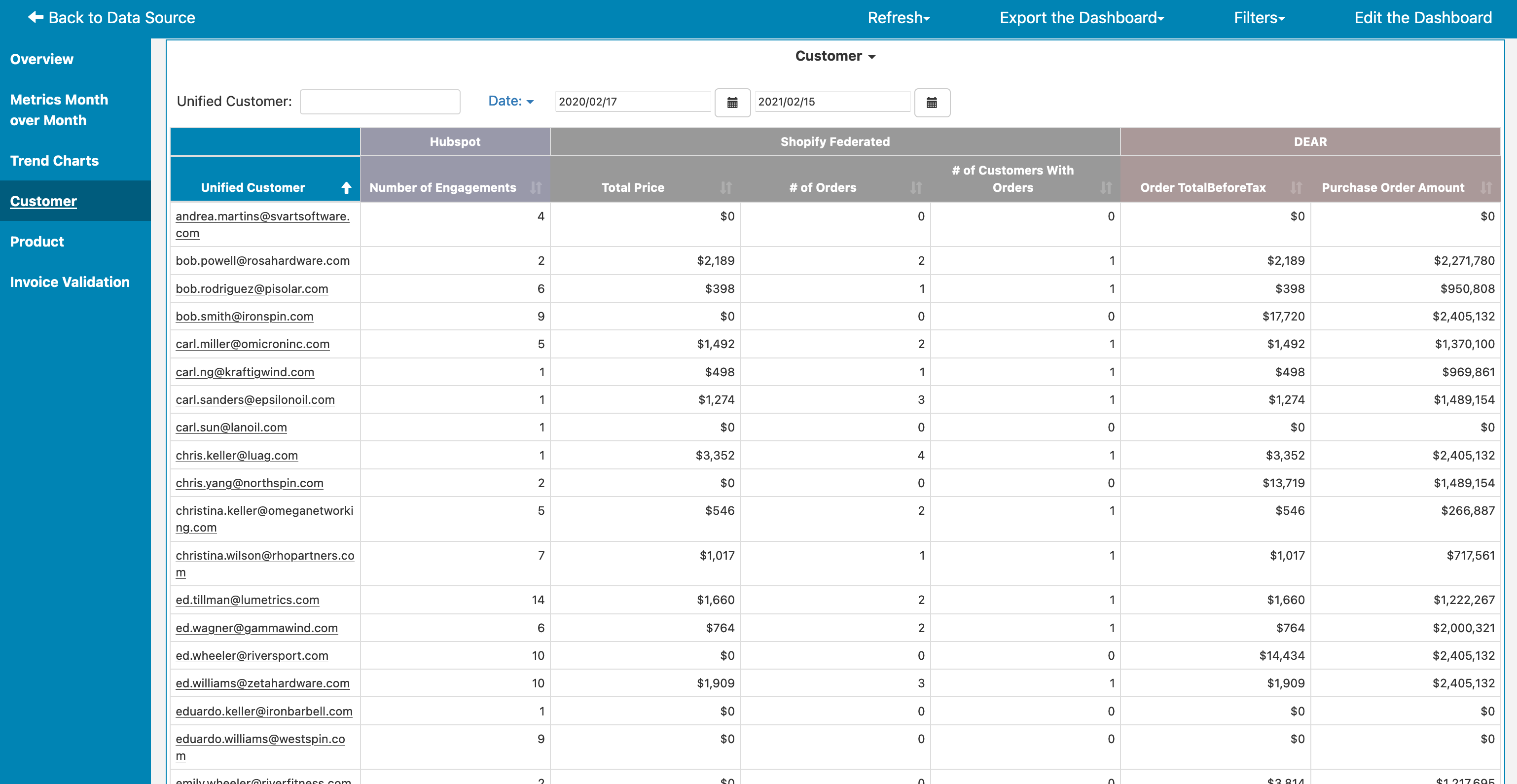
Task: Open the Date filter dropdown
Action: (x=511, y=100)
